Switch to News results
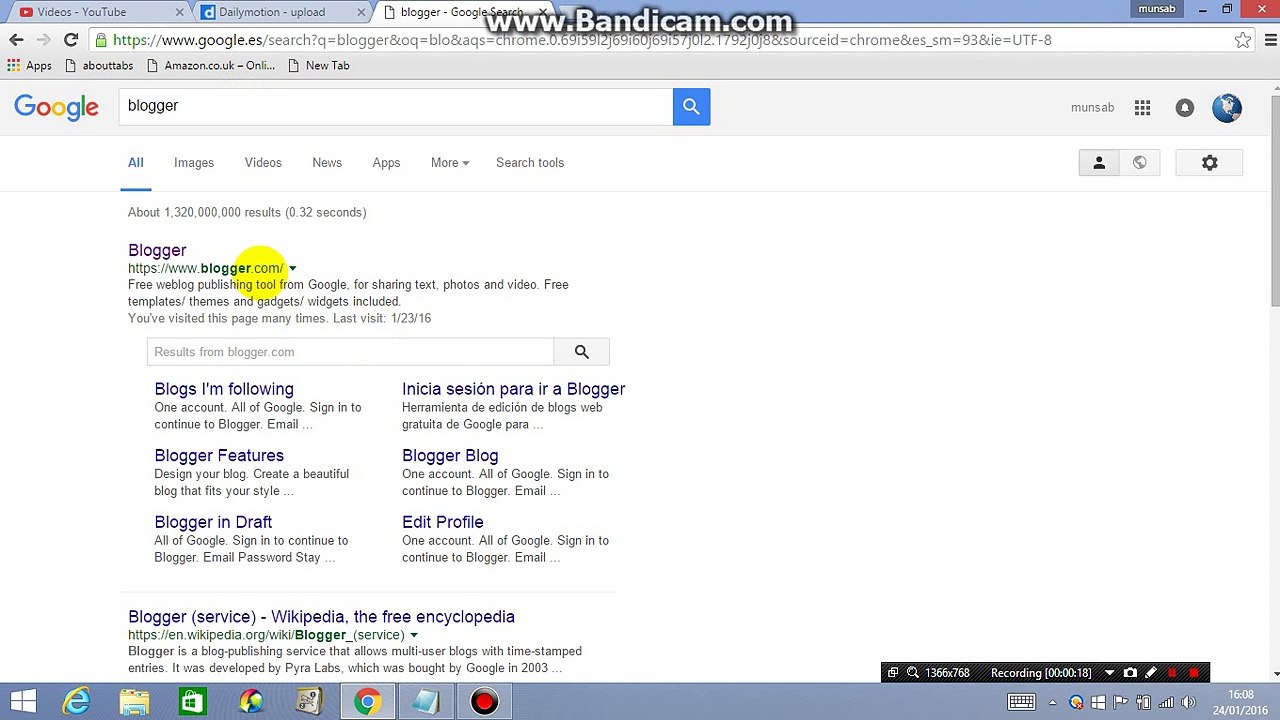 tap(327, 163)
